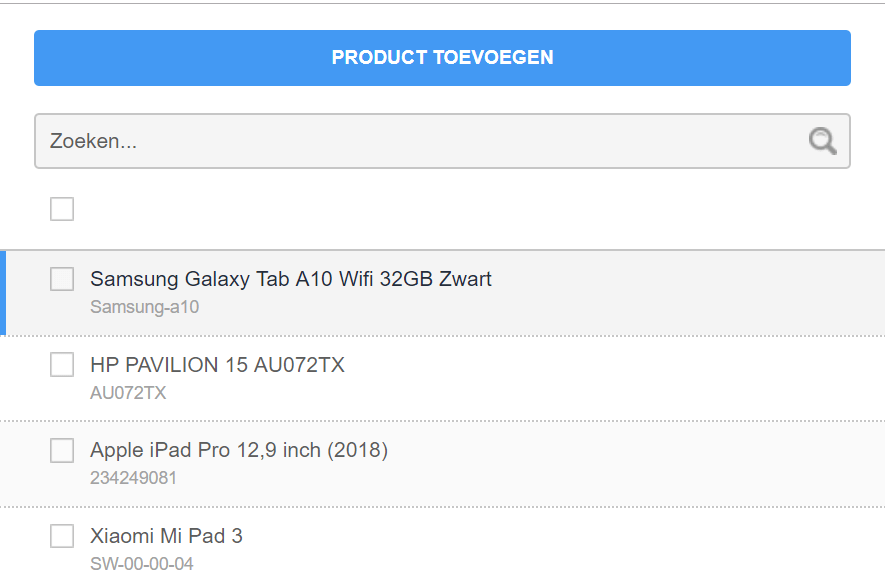Click the AU072TX SKU code
Image resolution: width=885 pixels, height=580 pixels.
pos(128,393)
